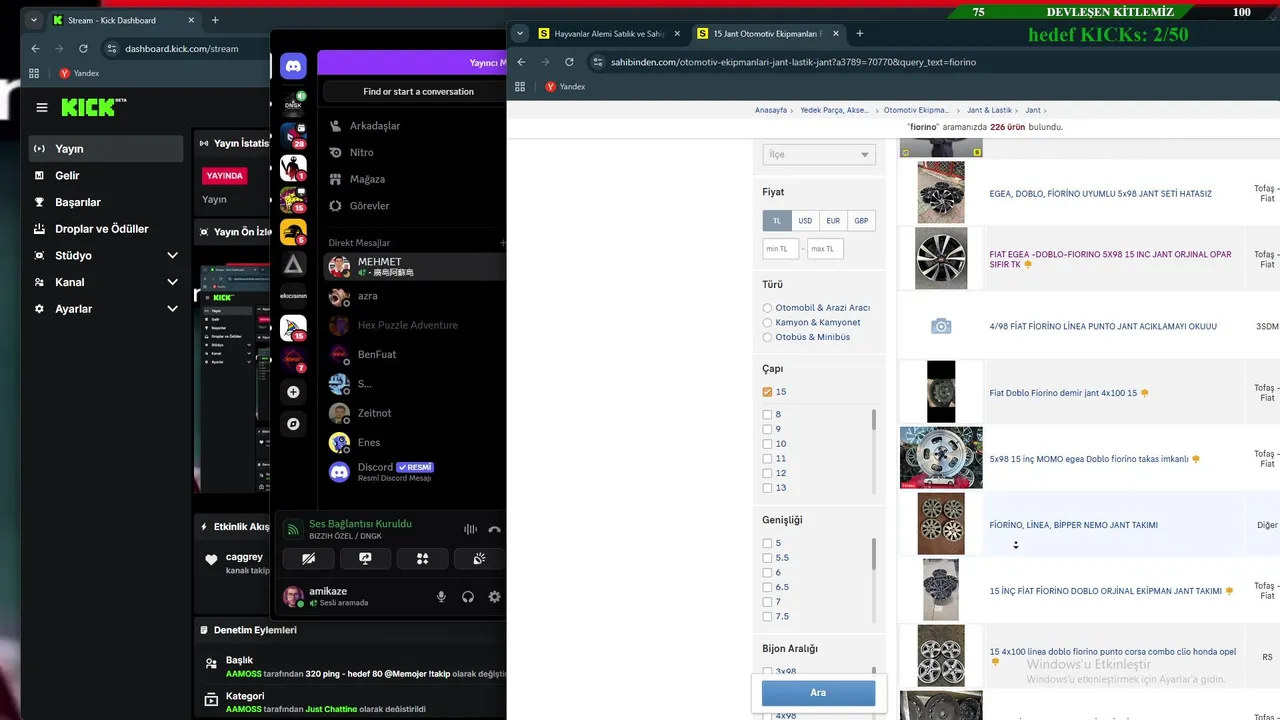The width and height of the screenshot is (1280, 720).
Task: Click Find or start a conversation
Action: (x=418, y=91)
